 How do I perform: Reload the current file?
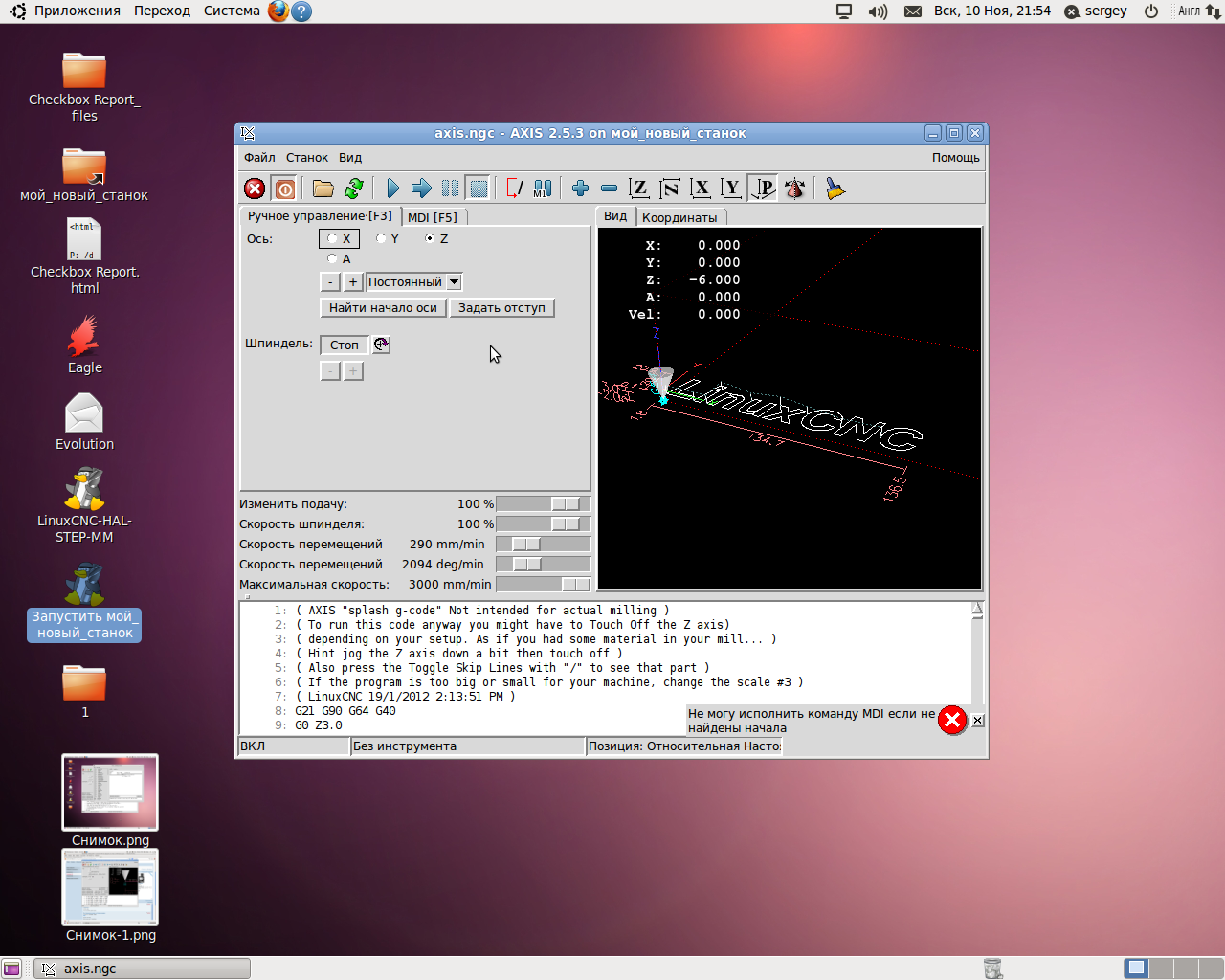tap(354, 189)
